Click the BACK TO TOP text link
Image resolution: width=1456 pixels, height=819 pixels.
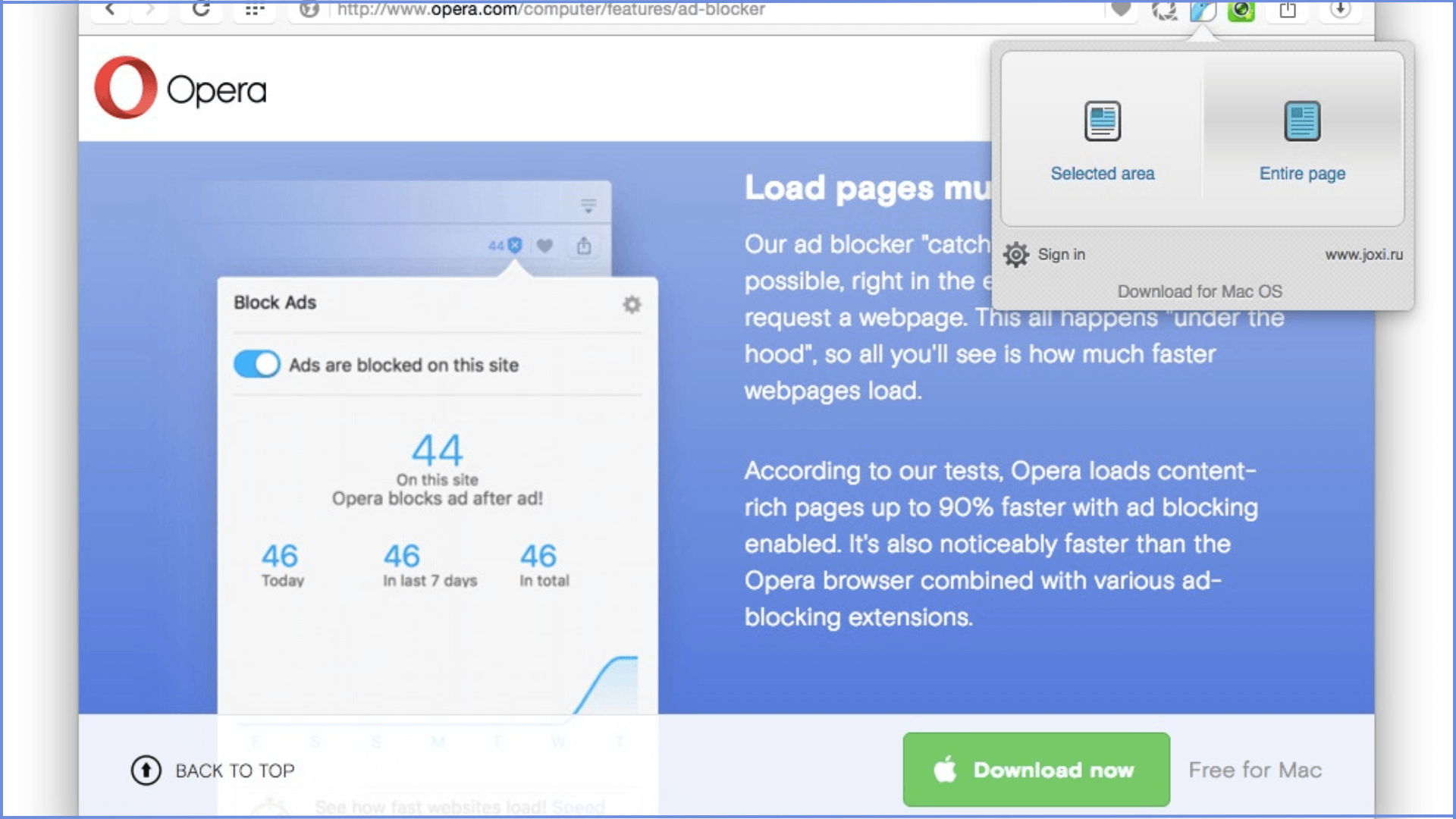[235, 770]
